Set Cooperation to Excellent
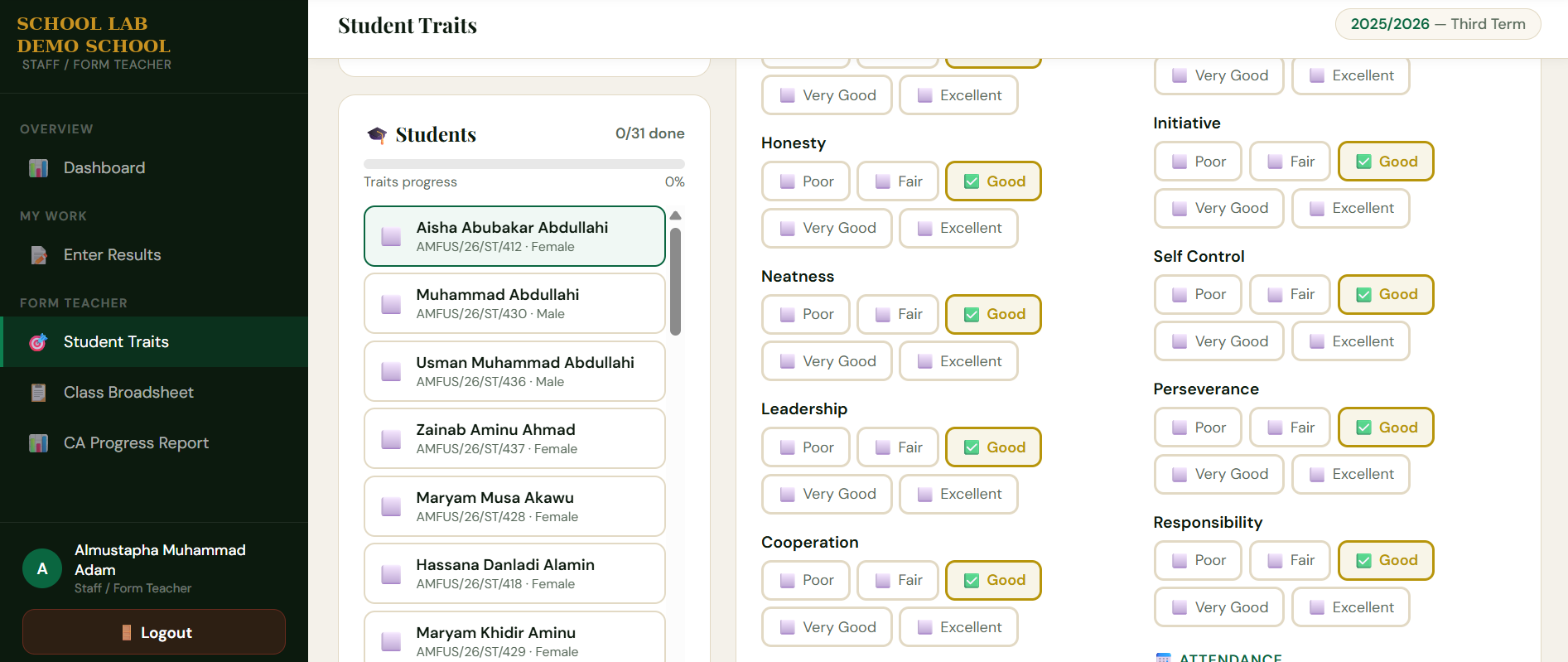Screen dimensions: 1568x662 tap(958, 627)
